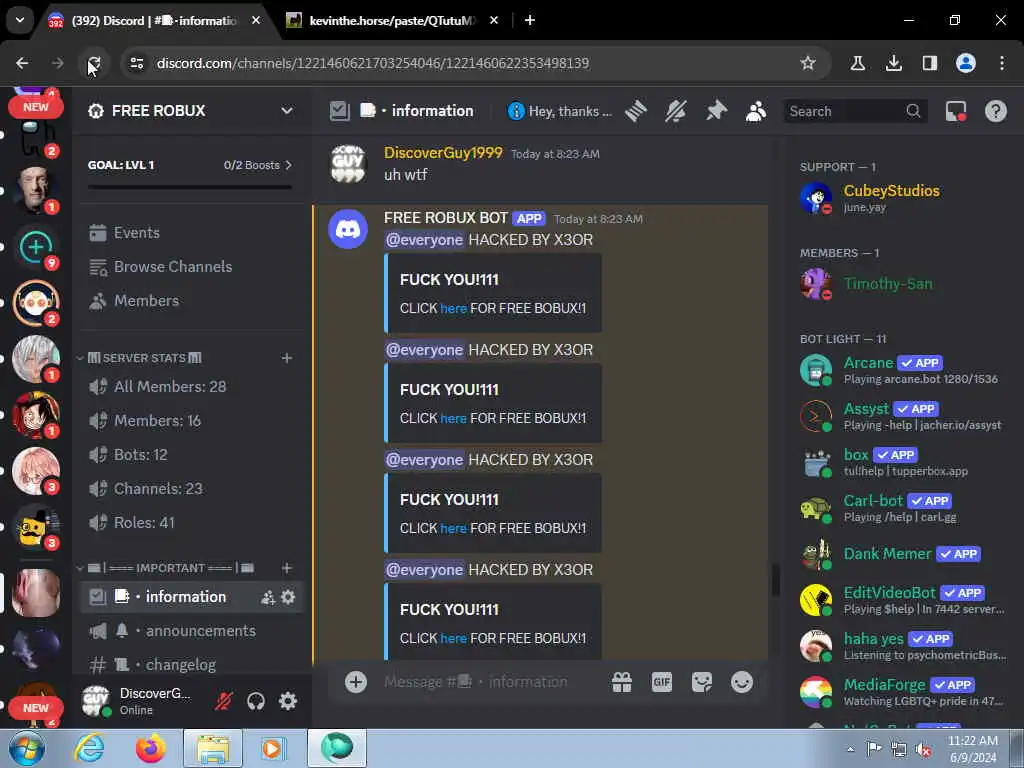Bookmark this page with star icon
The height and width of the screenshot is (768, 1024).
808,63
